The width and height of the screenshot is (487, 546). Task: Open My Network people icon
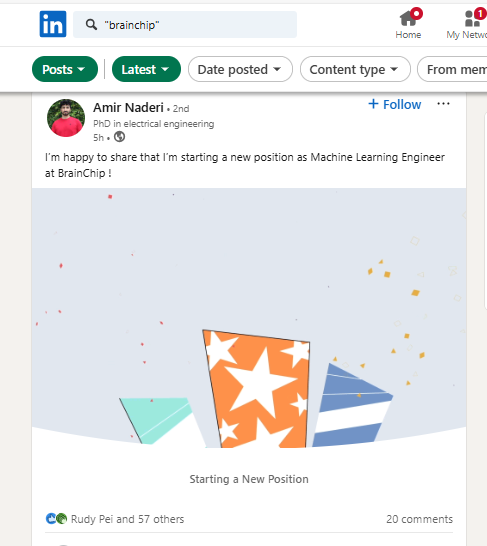pyautogui.click(x=473, y=18)
